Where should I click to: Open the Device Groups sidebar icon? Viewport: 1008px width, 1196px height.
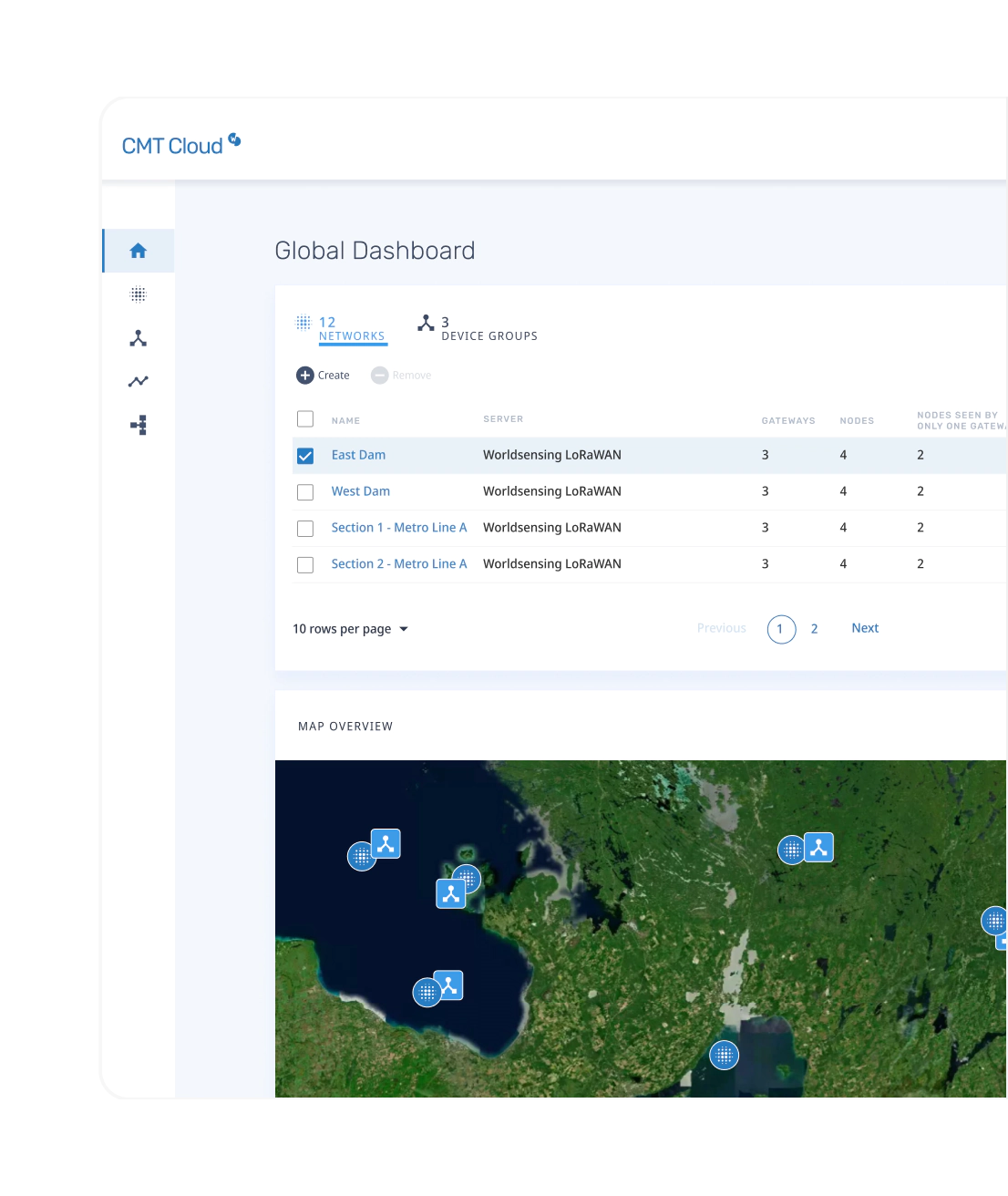tap(138, 337)
